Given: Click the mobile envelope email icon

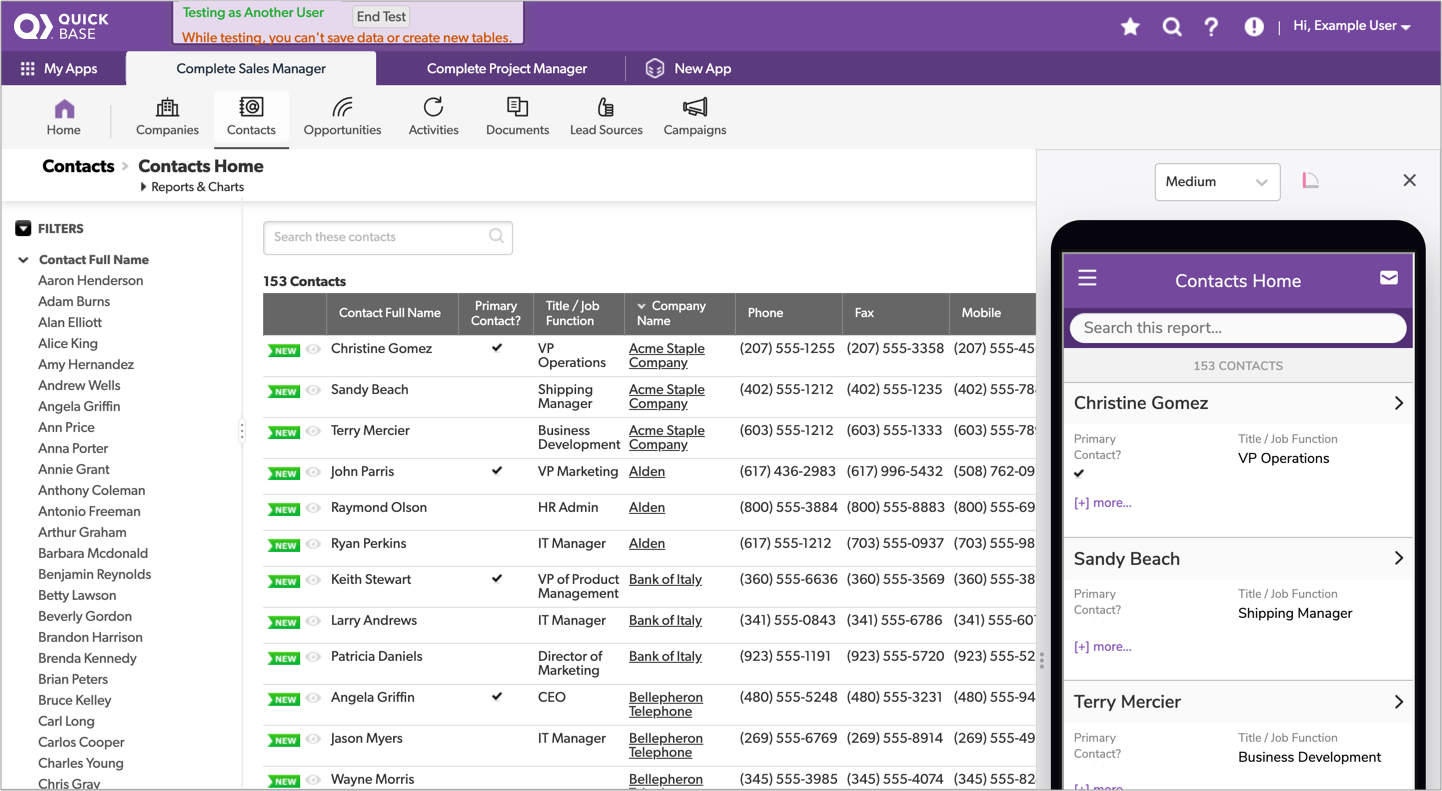Looking at the screenshot, I should [1389, 278].
